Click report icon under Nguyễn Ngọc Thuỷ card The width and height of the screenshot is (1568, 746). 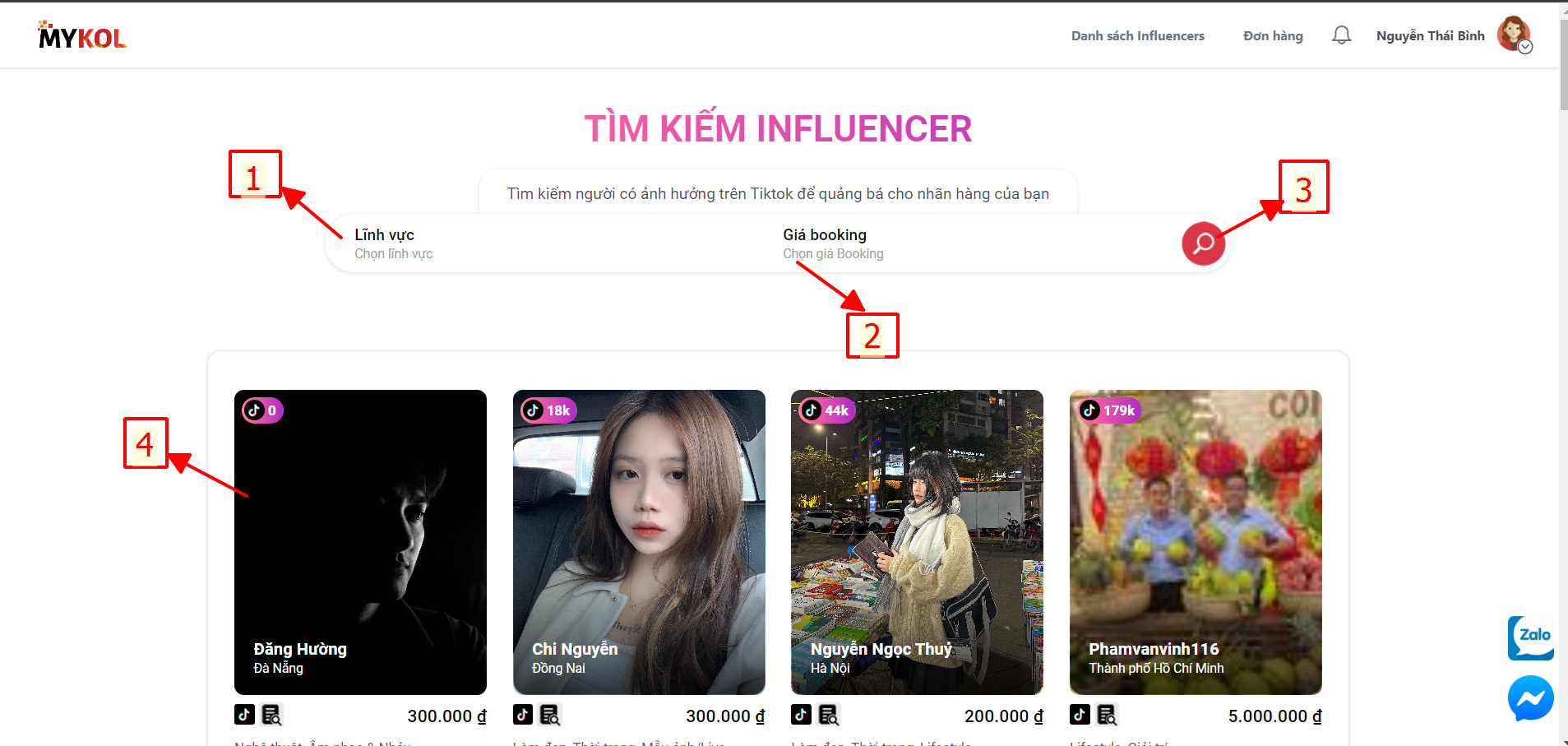tap(829, 715)
